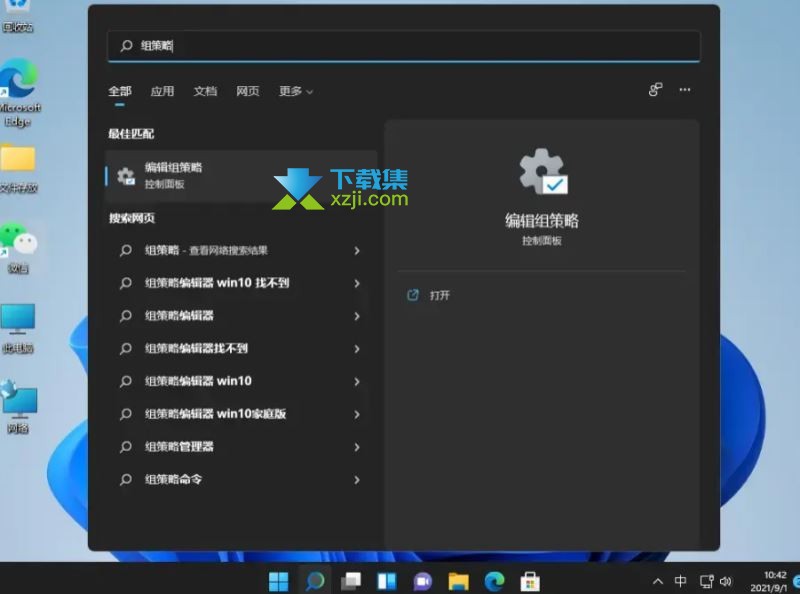The width and height of the screenshot is (800, 594).
Task: Click the search icon beside 组策略命令
Action: (126, 480)
